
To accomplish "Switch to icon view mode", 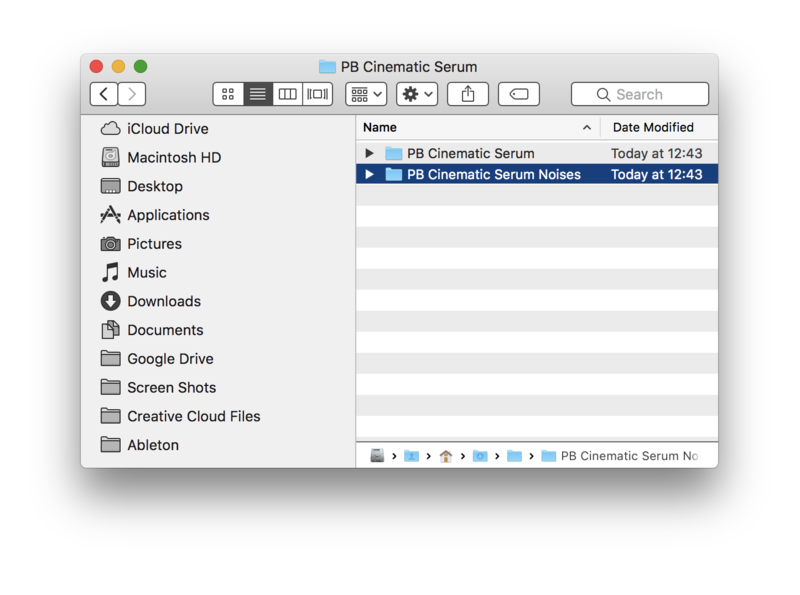I will pyautogui.click(x=228, y=94).
